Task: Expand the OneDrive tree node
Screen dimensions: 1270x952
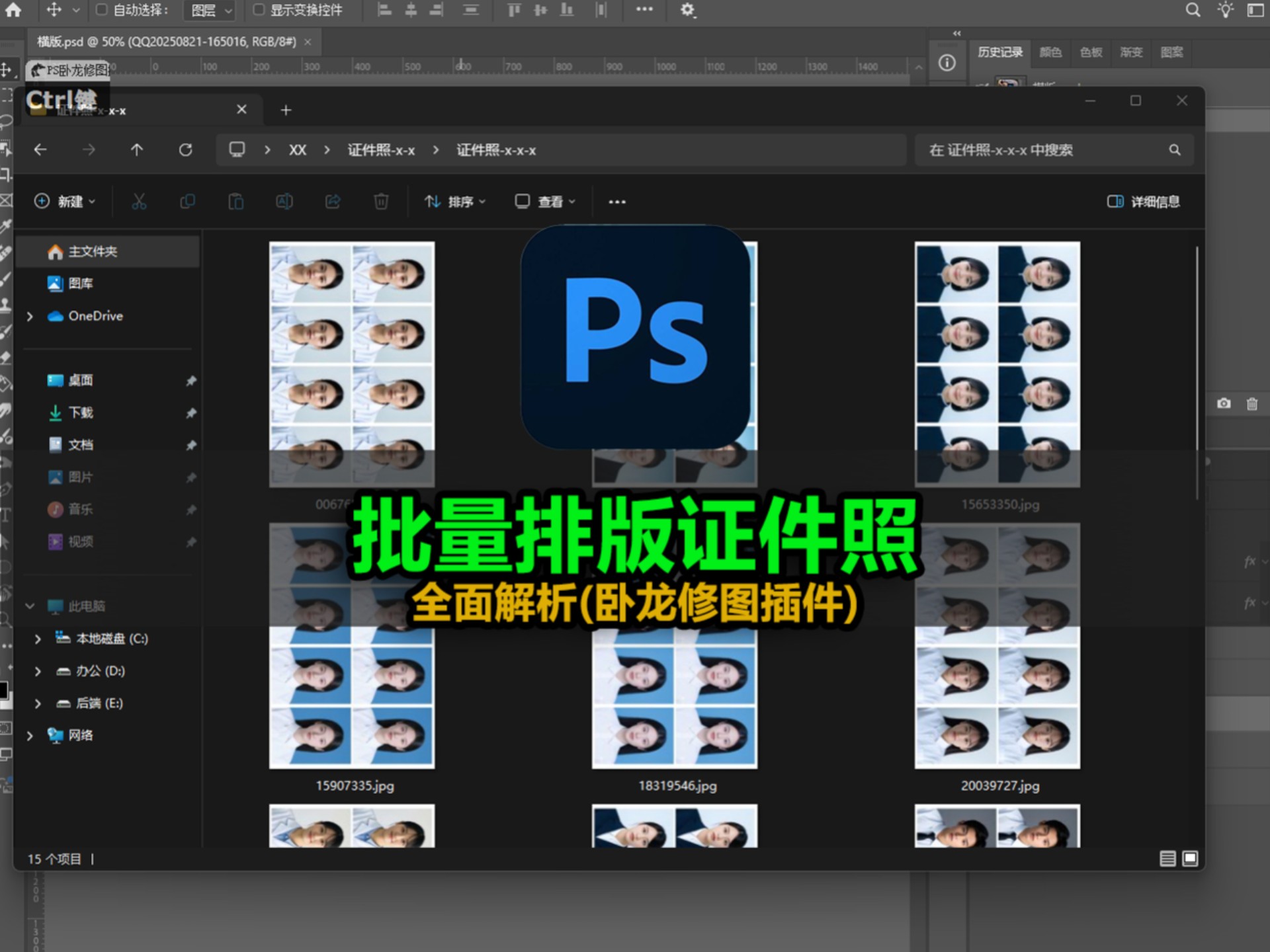Action: pyautogui.click(x=30, y=316)
